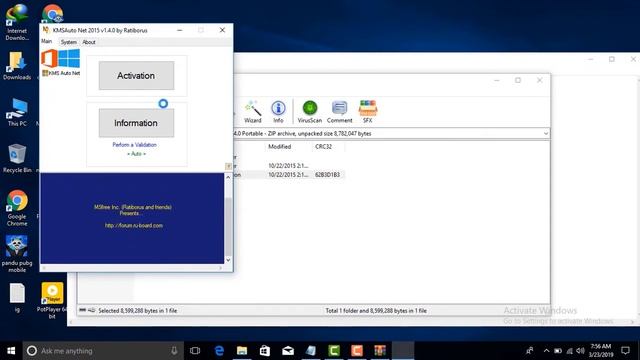Viewport: 640px width, 360px height.
Task: Click the Information button in KMSAuto
Action: pyautogui.click(x=136, y=123)
